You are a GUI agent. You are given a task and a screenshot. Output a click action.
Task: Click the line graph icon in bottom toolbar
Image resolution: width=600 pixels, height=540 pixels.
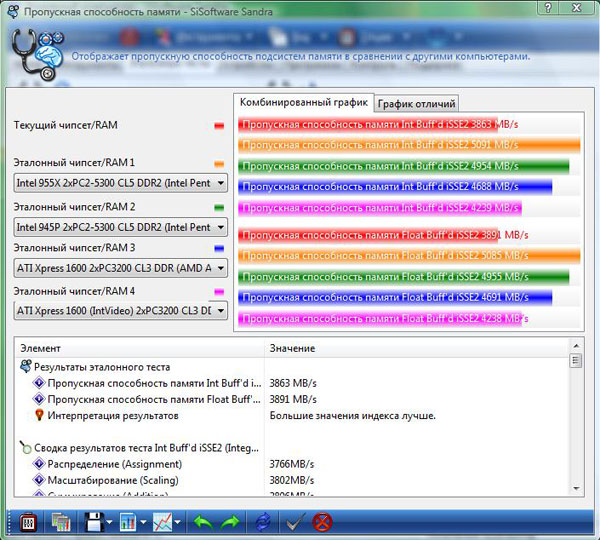click(162, 522)
